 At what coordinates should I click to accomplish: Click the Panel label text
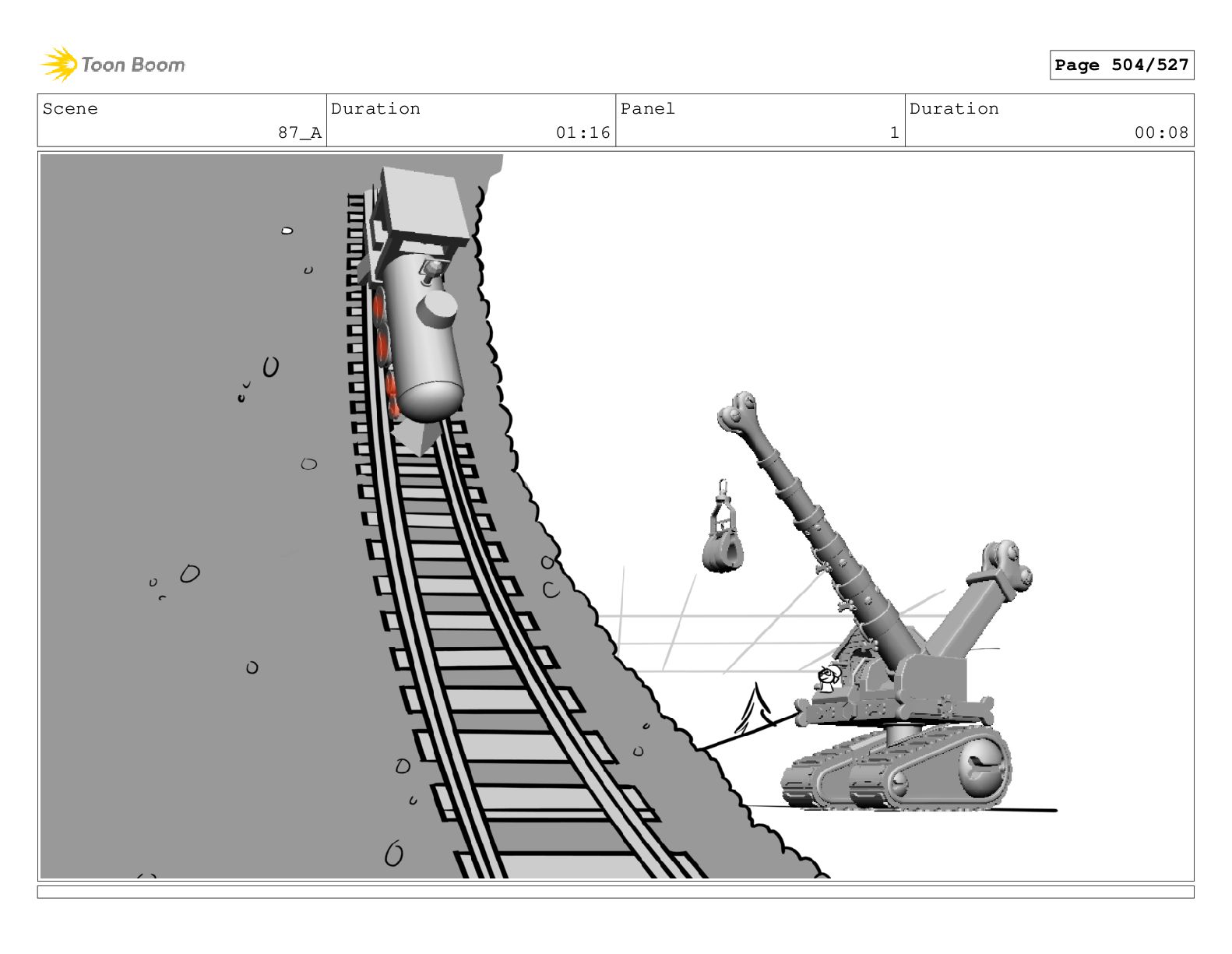[x=648, y=109]
